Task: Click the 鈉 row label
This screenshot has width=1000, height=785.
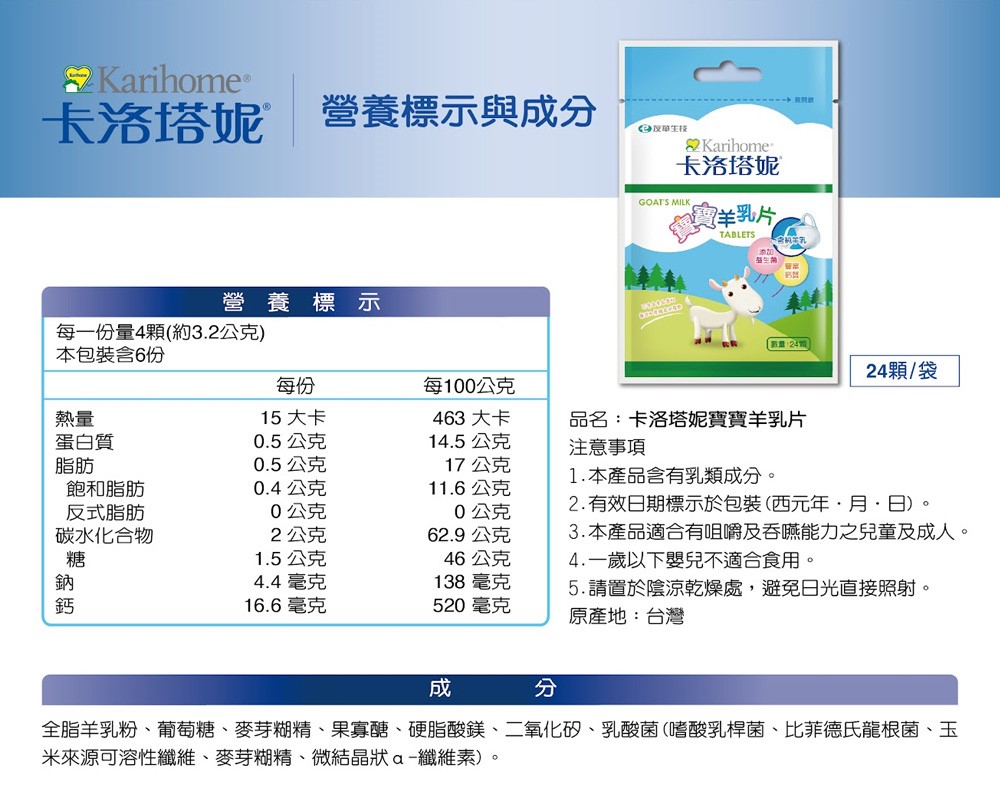Action: click(65, 582)
